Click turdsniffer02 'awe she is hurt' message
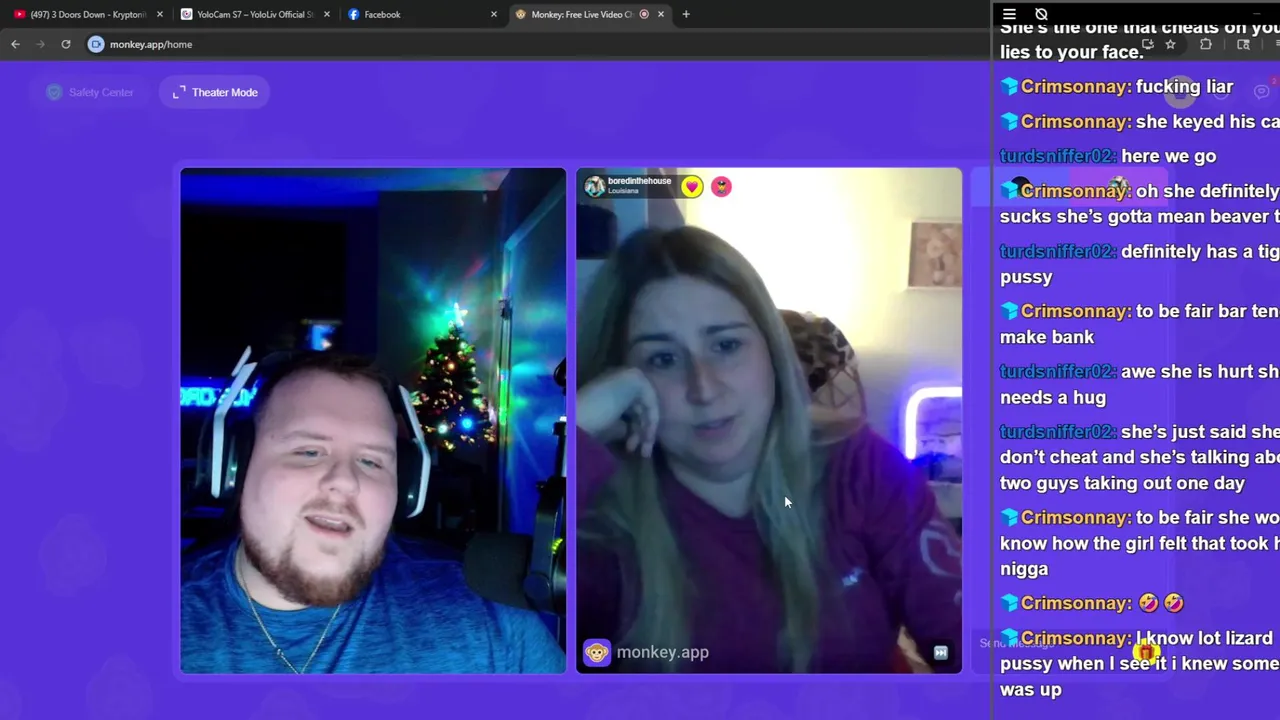 tap(1140, 384)
